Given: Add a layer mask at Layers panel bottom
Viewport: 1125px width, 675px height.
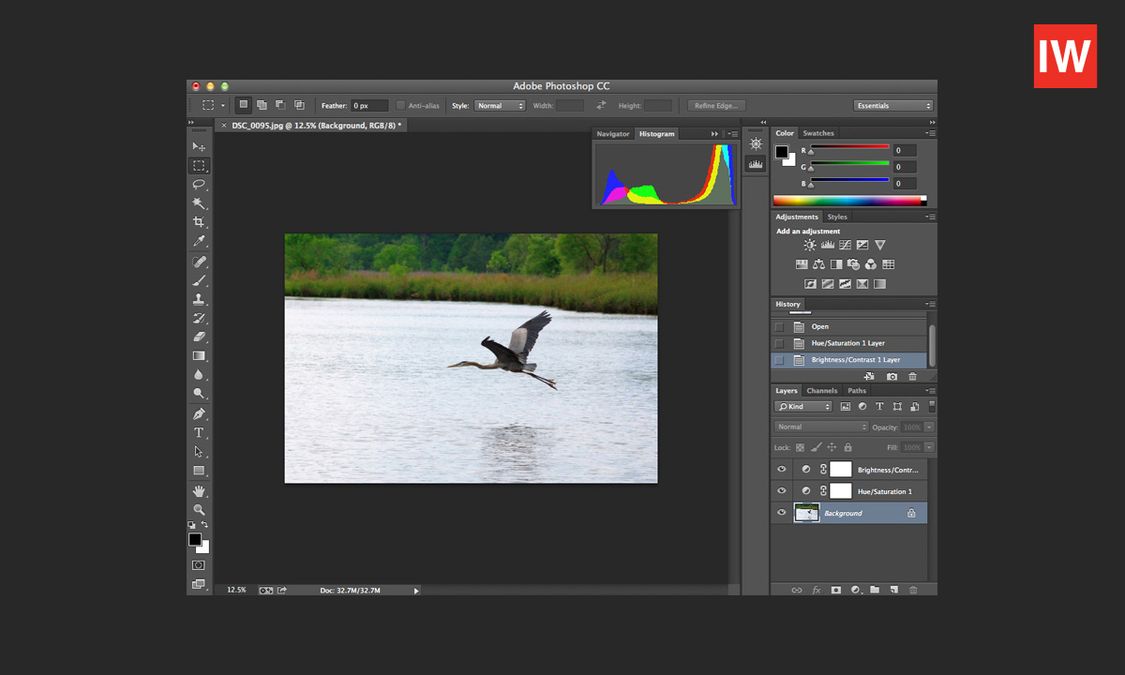Looking at the screenshot, I should pos(836,590).
